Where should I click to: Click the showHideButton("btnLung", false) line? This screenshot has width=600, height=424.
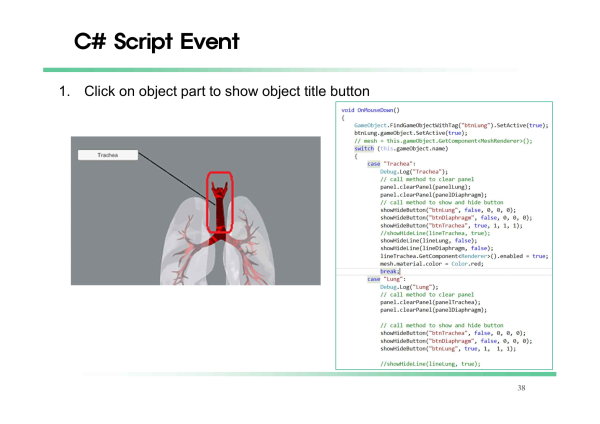tap(448, 210)
